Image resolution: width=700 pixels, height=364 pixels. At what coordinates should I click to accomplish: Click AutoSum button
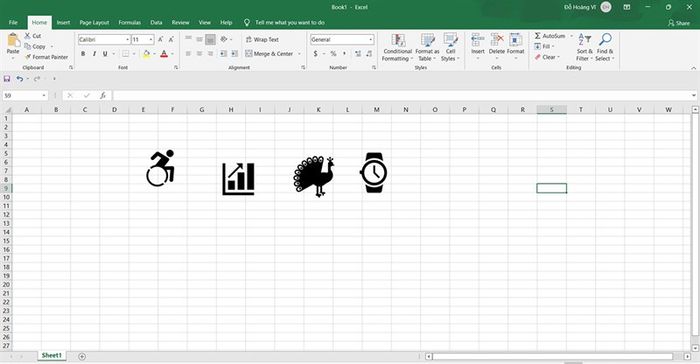550,36
